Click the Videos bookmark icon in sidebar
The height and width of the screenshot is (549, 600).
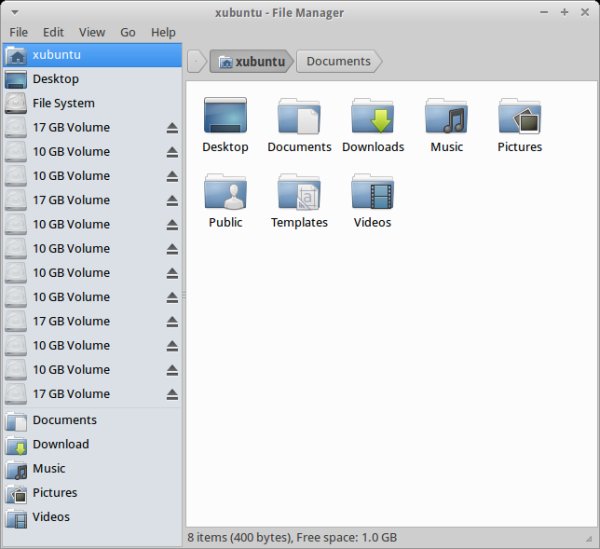coord(16,518)
